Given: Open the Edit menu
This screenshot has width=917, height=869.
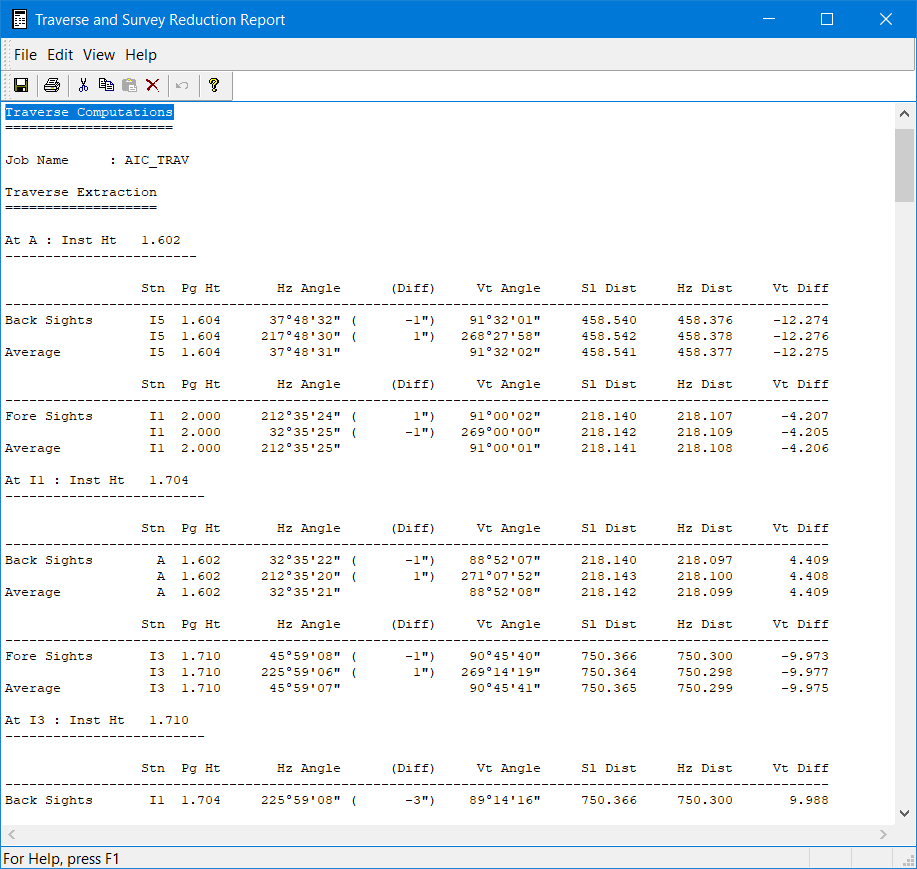Looking at the screenshot, I should click(60, 55).
